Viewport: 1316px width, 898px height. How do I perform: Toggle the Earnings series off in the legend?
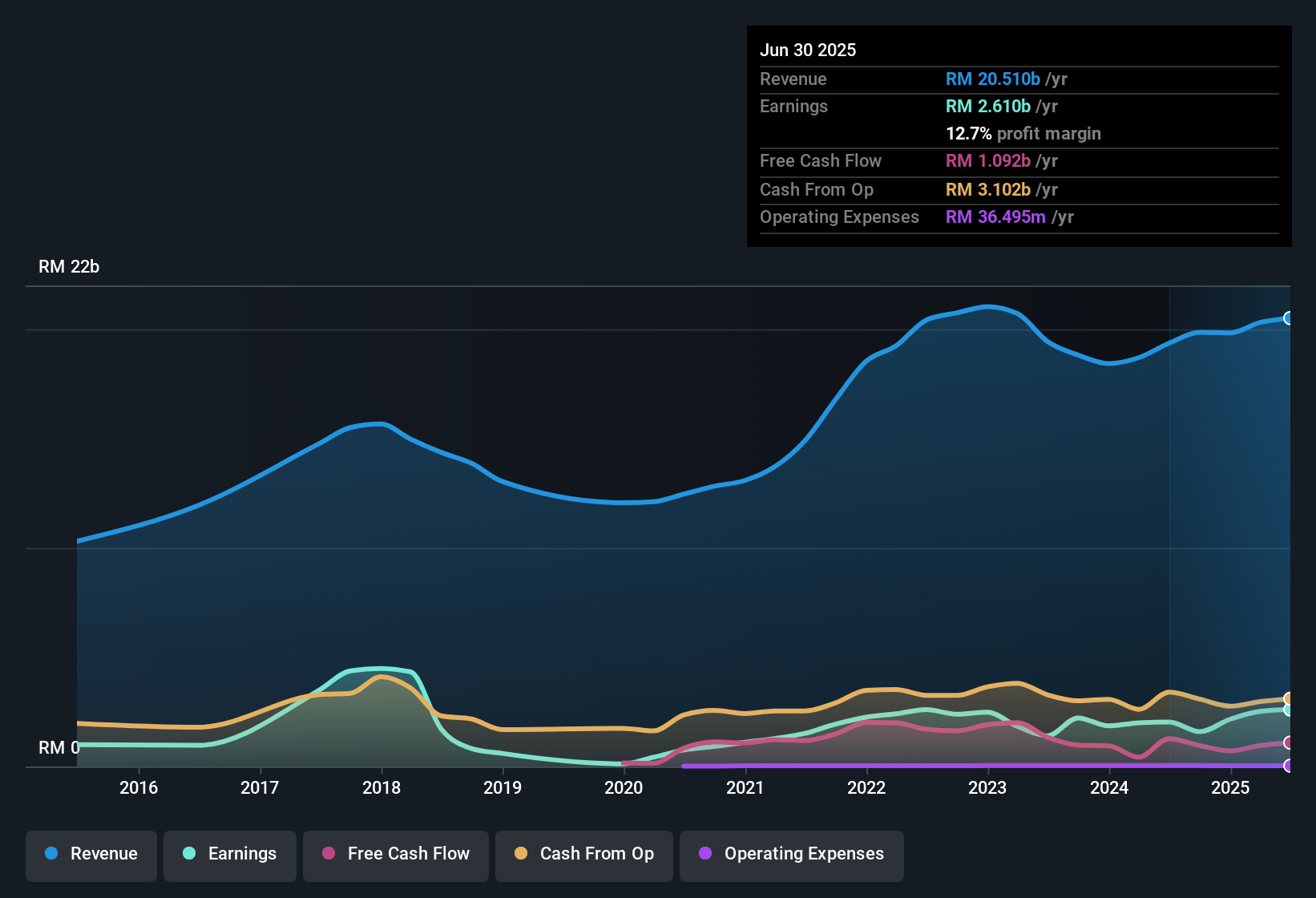(230, 854)
